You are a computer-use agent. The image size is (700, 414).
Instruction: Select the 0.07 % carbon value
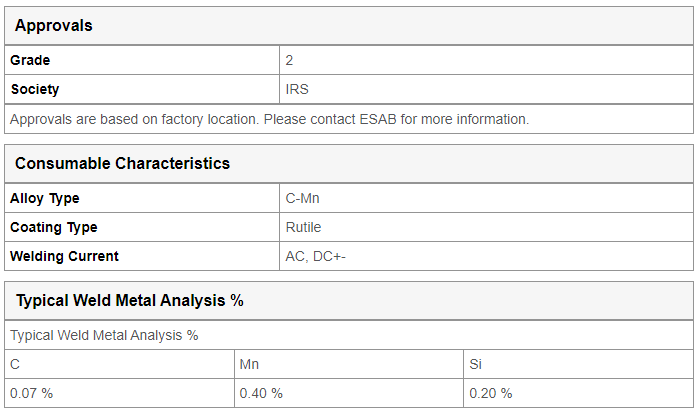tap(31, 393)
